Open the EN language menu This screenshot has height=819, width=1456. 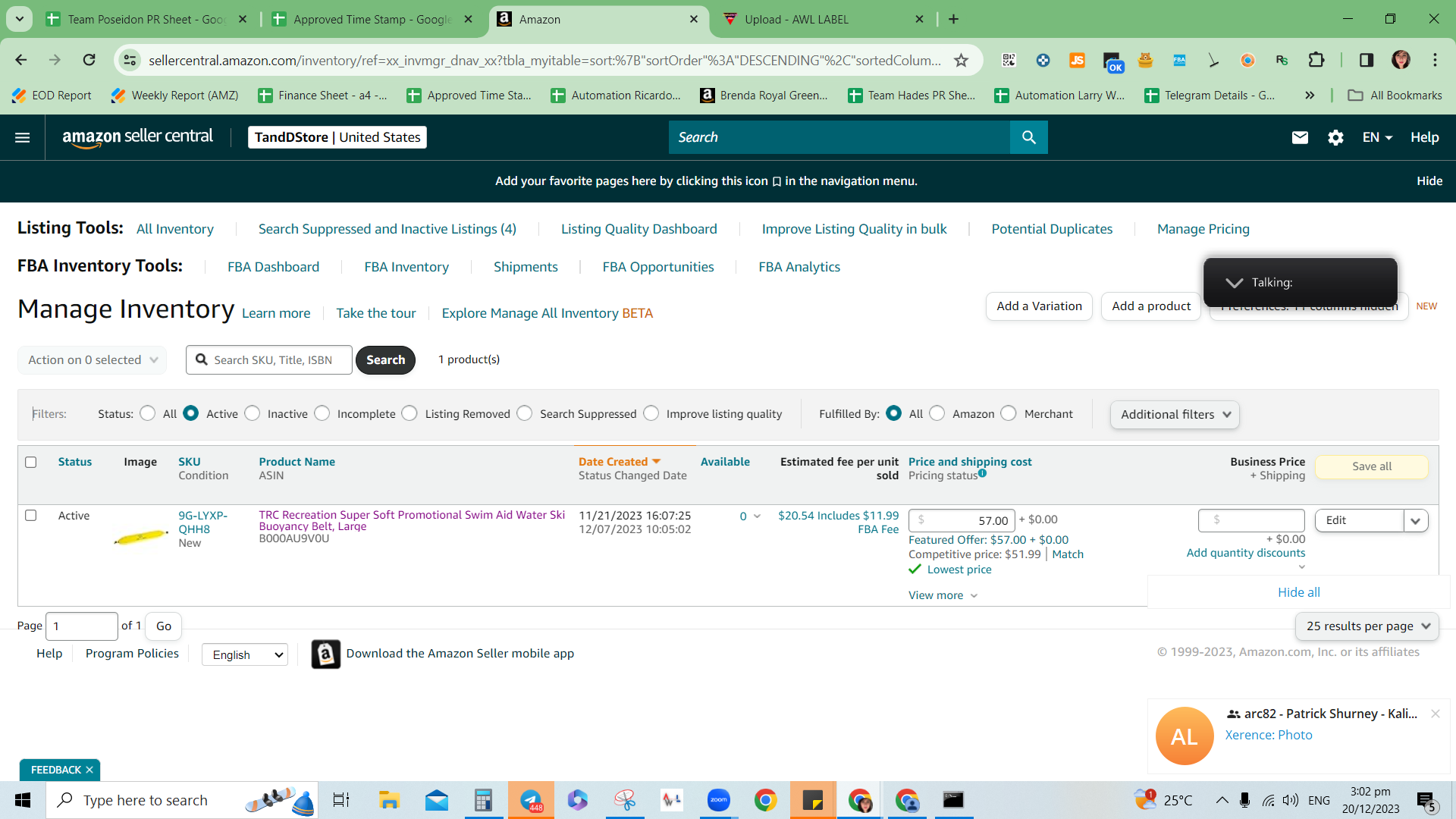[1377, 137]
